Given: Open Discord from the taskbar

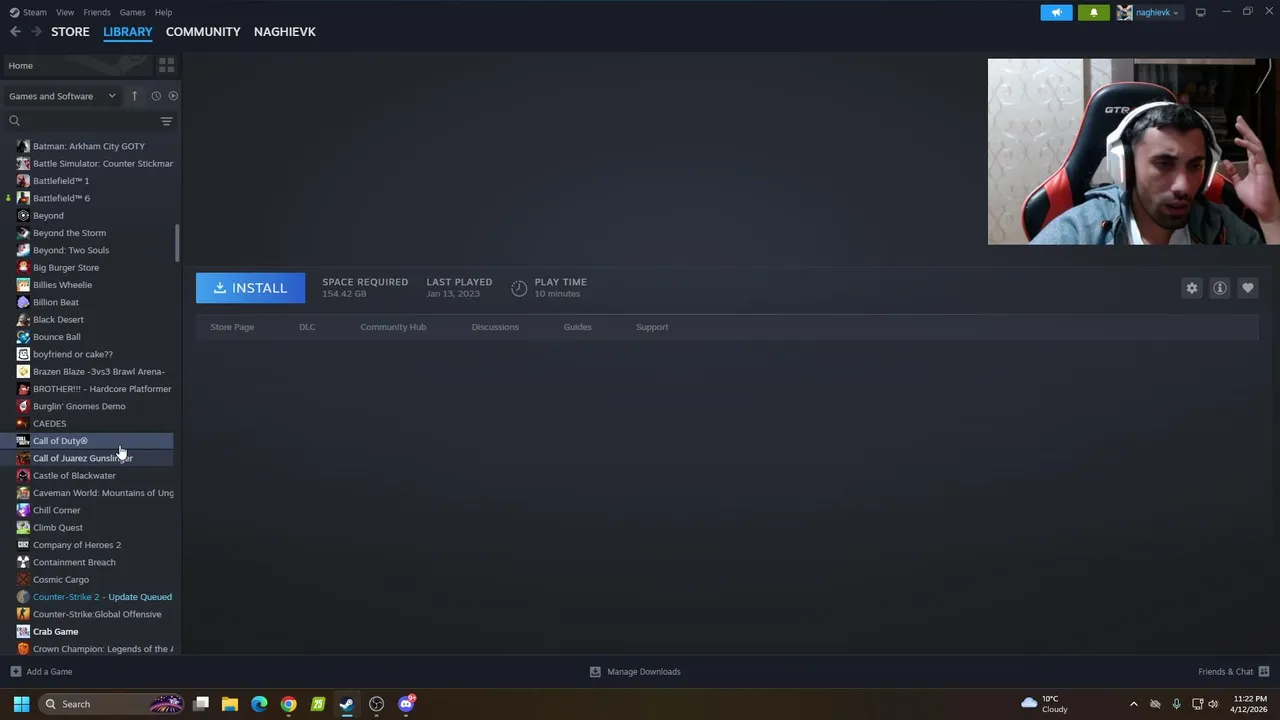Looking at the screenshot, I should pos(406,704).
